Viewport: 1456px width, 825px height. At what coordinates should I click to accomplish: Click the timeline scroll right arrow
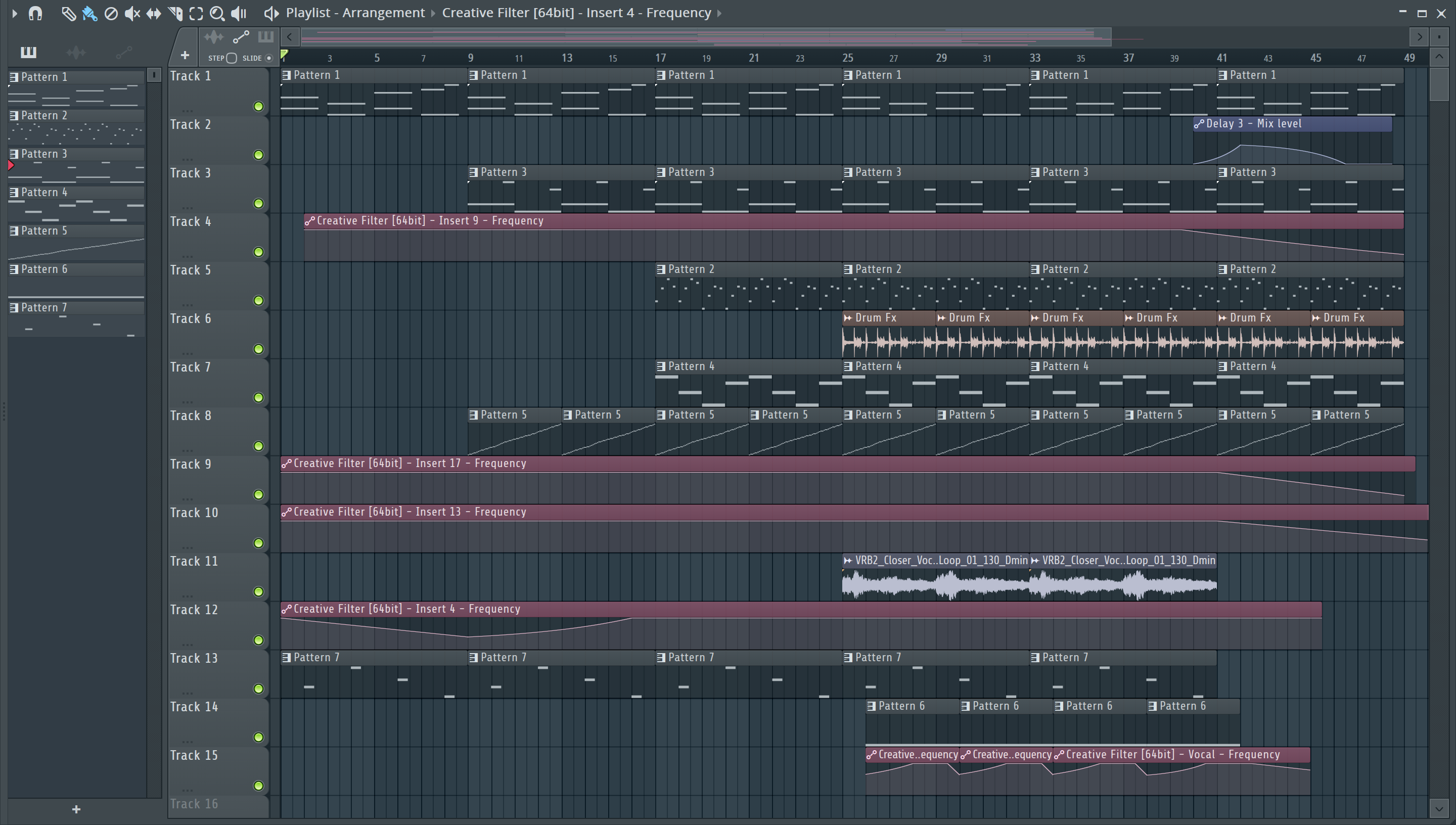coord(1419,37)
